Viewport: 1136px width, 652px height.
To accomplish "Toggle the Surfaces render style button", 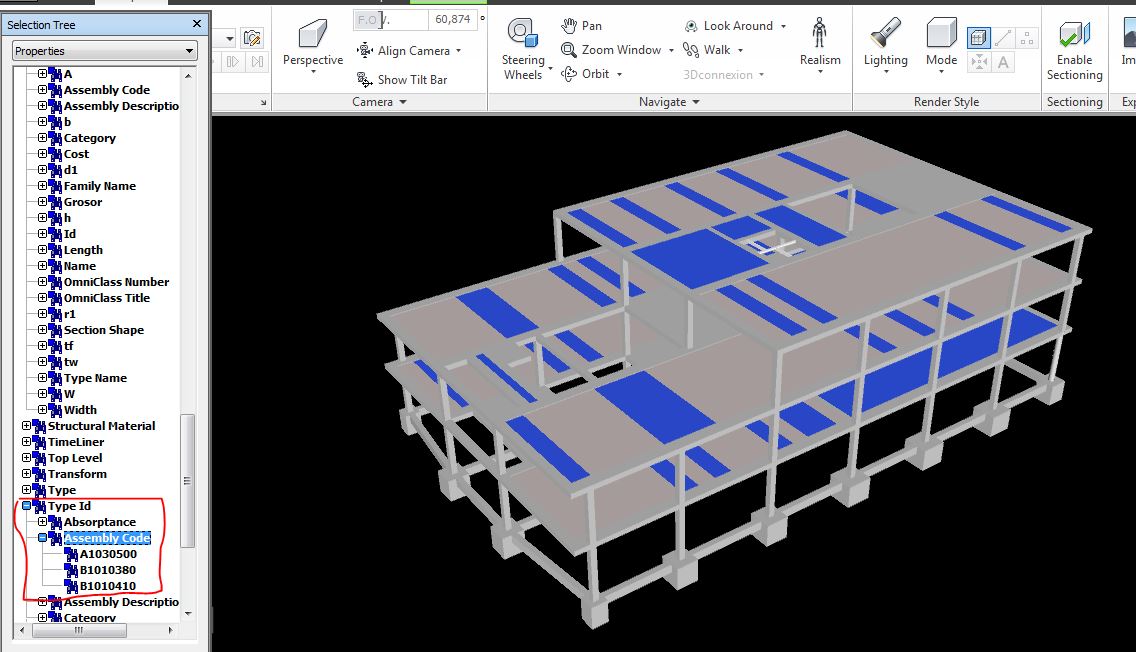I will (978, 37).
